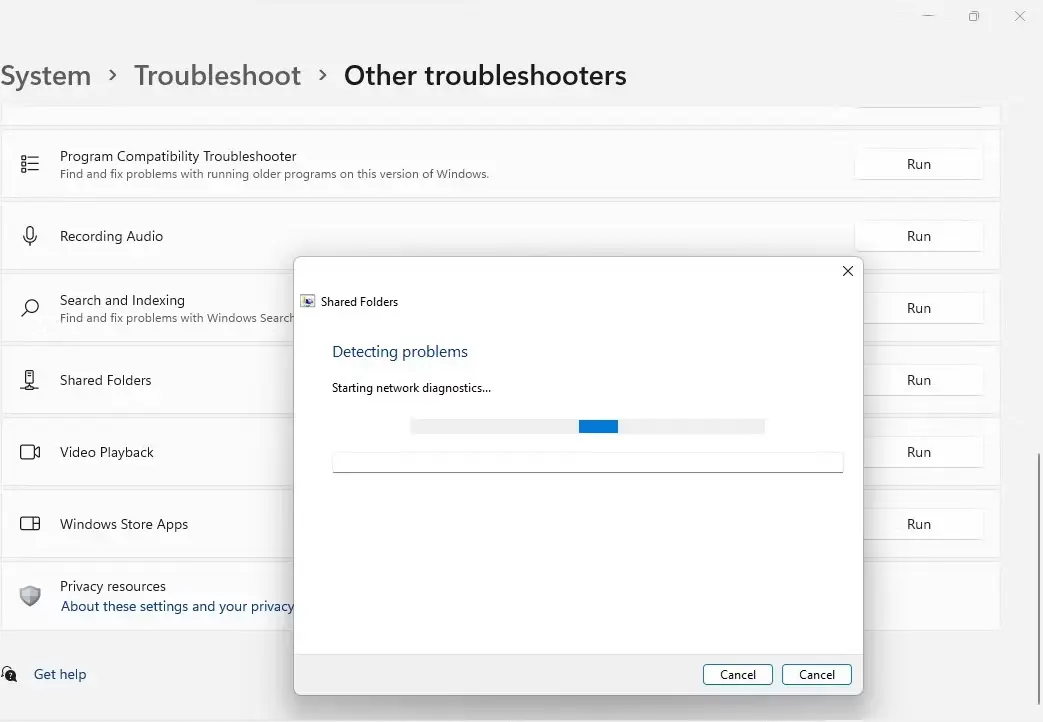Click the Detecting problems heading
This screenshot has width=1043, height=722.
click(400, 351)
